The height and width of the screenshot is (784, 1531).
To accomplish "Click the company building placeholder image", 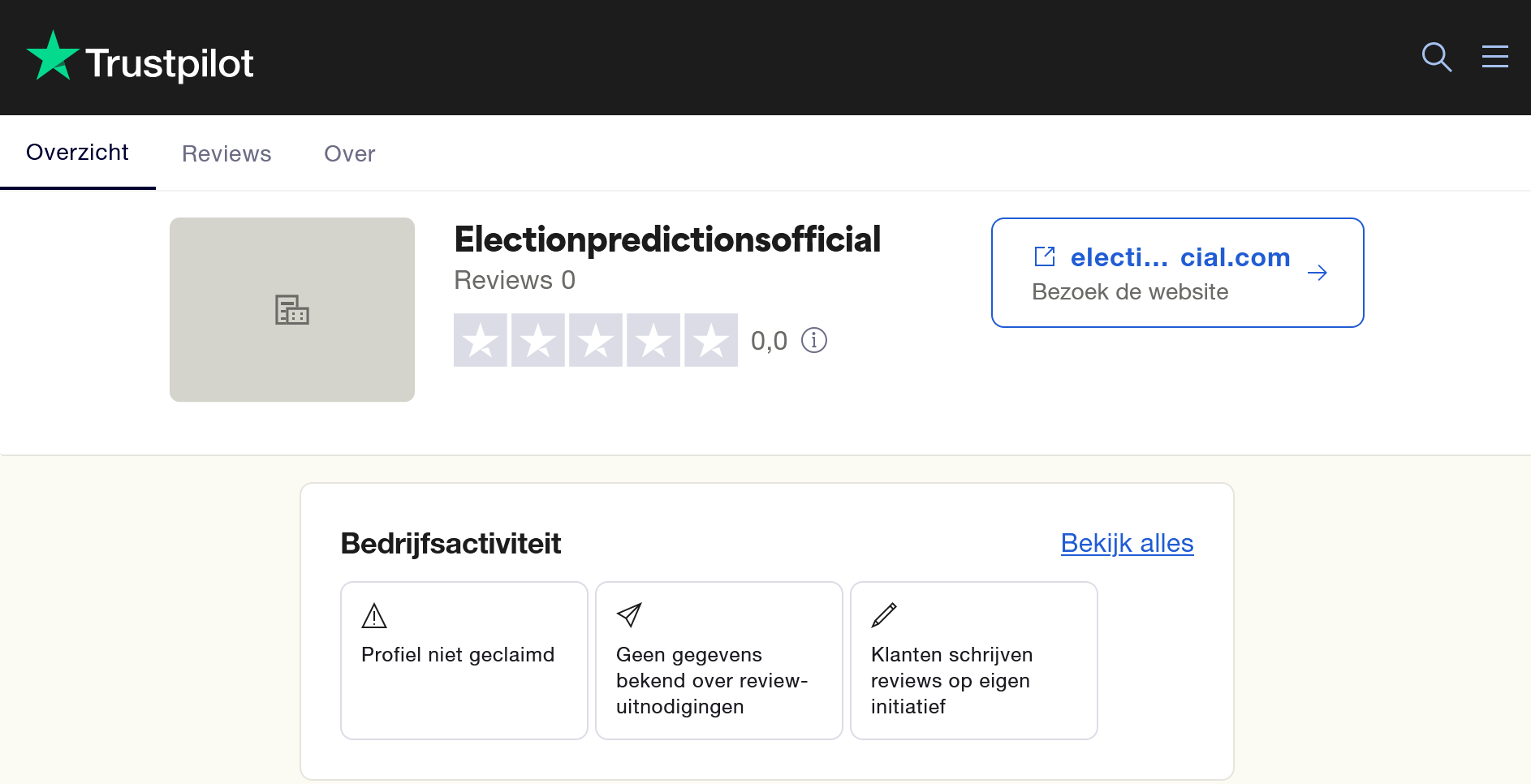I will tap(292, 309).
